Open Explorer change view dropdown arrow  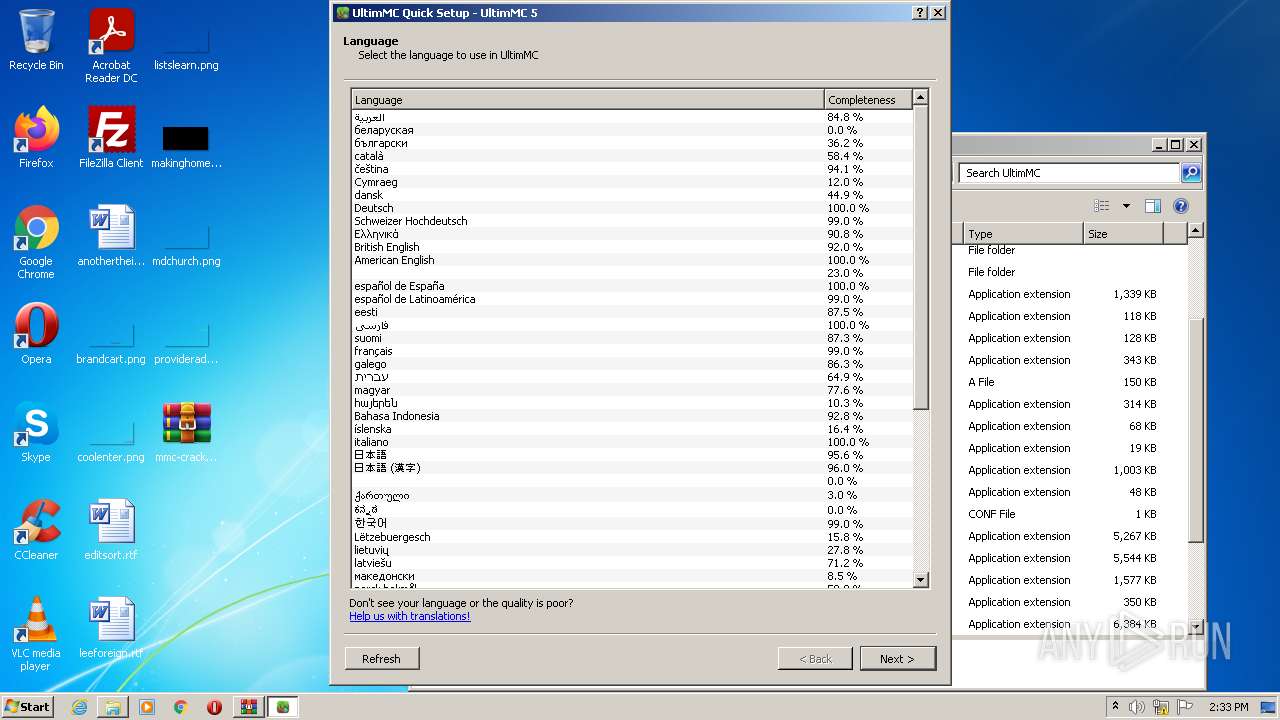click(1126, 206)
